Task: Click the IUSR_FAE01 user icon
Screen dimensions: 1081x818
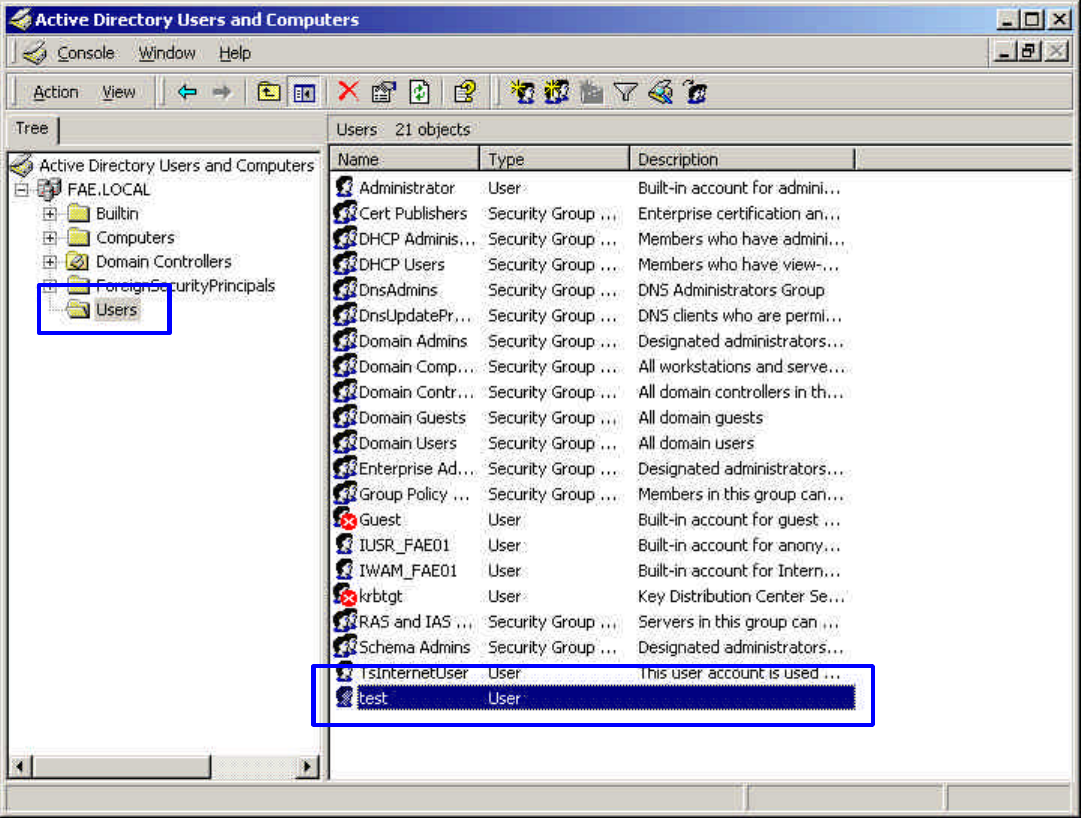Action: coord(345,544)
